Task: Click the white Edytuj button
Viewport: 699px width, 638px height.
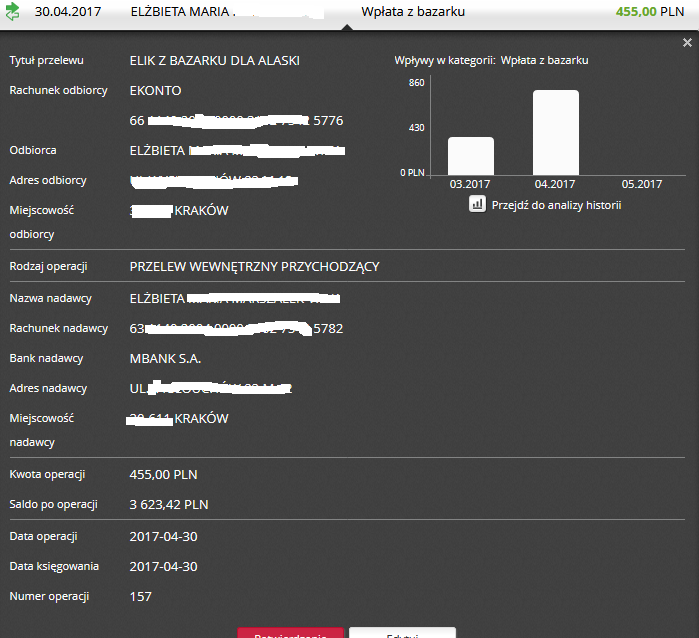Action: (402, 633)
